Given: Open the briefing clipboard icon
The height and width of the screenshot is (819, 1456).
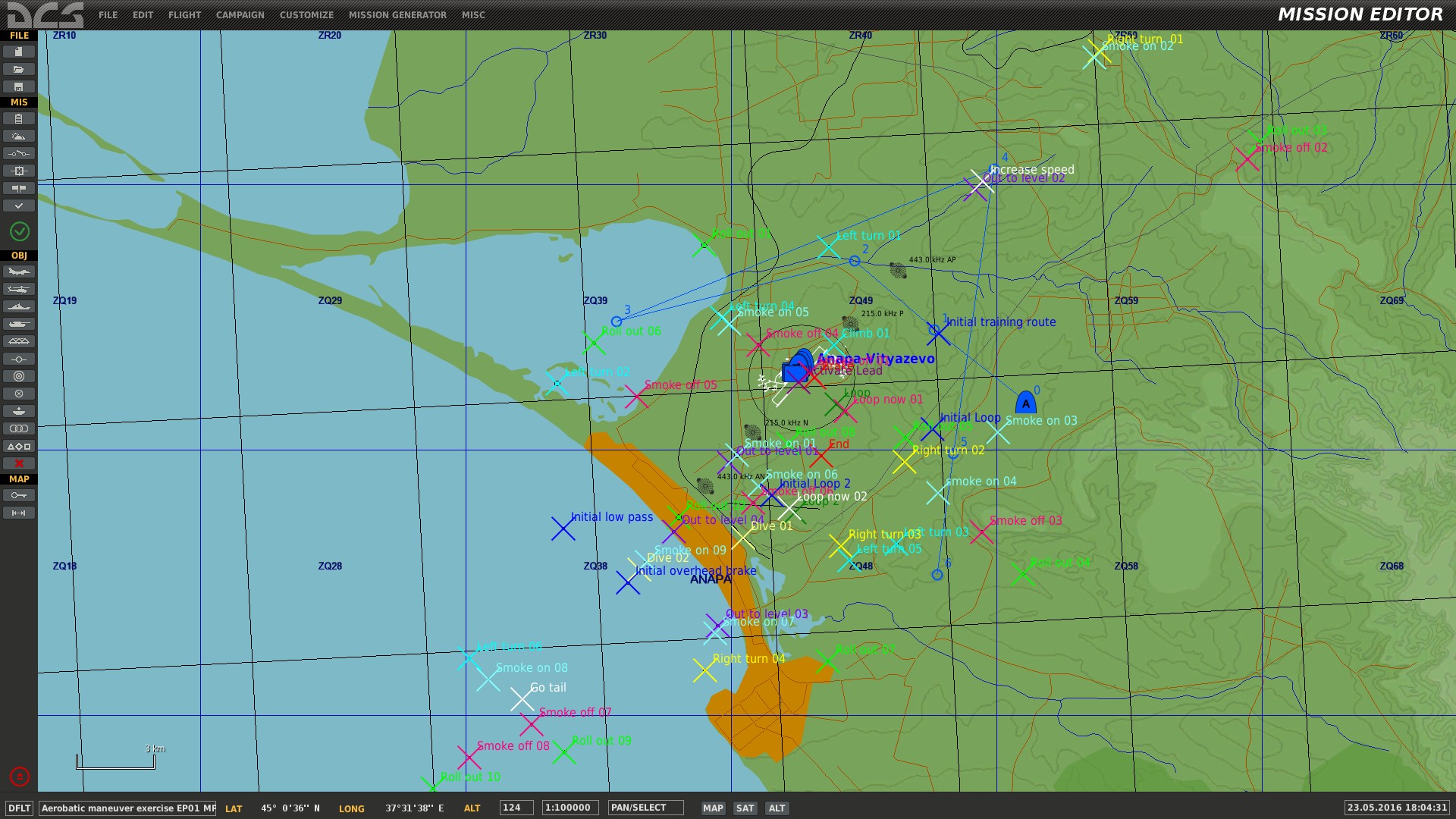Looking at the screenshot, I should click(19, 118).
